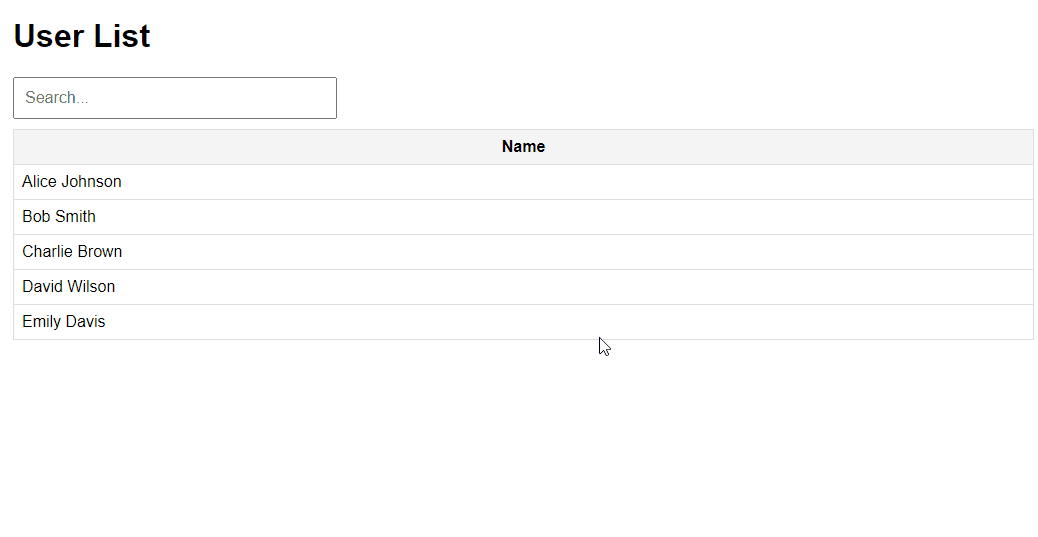Click the User List heading
The image size is (1038, 537).
coord(82,36)
